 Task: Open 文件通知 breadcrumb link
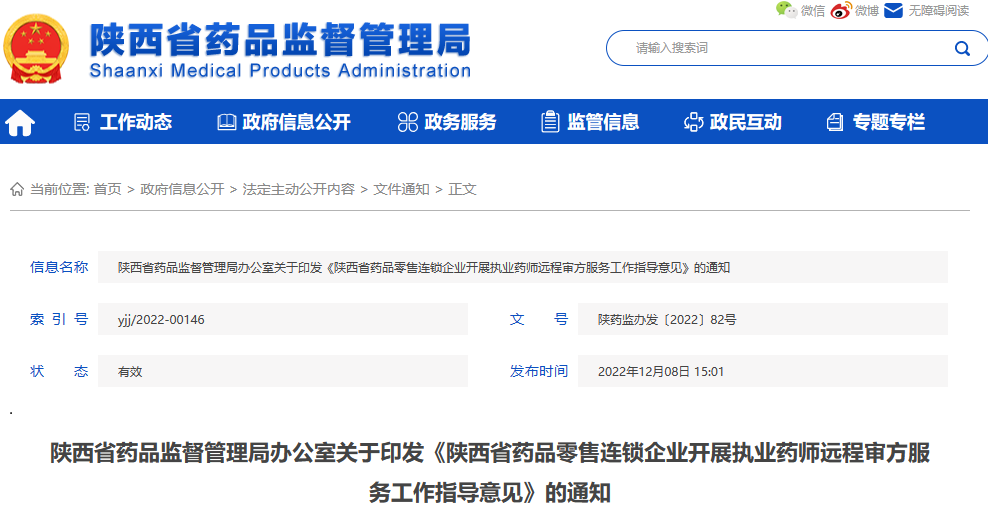point(401,189)
